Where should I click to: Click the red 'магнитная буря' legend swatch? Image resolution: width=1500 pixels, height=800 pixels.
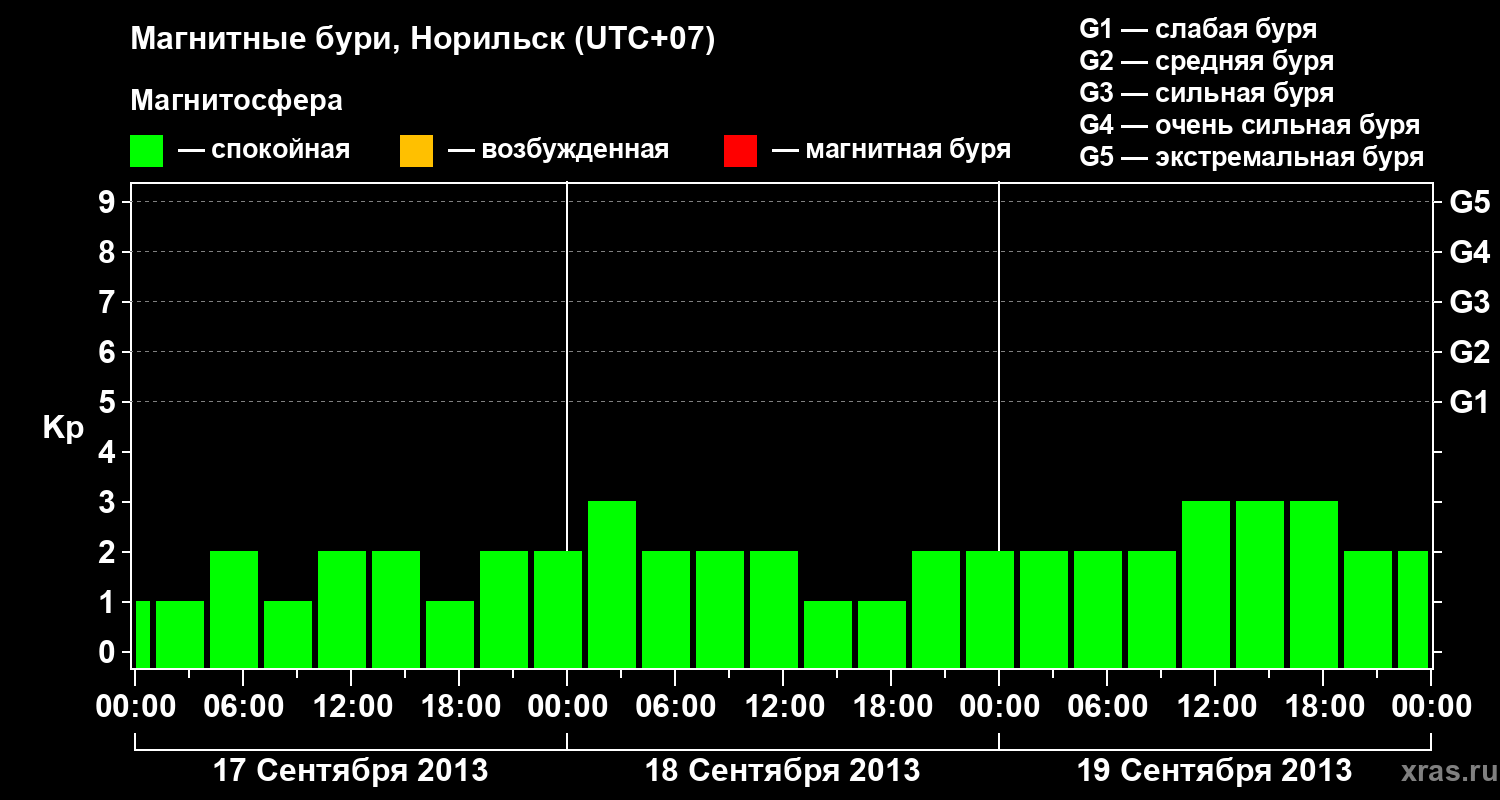coord(740,151)
